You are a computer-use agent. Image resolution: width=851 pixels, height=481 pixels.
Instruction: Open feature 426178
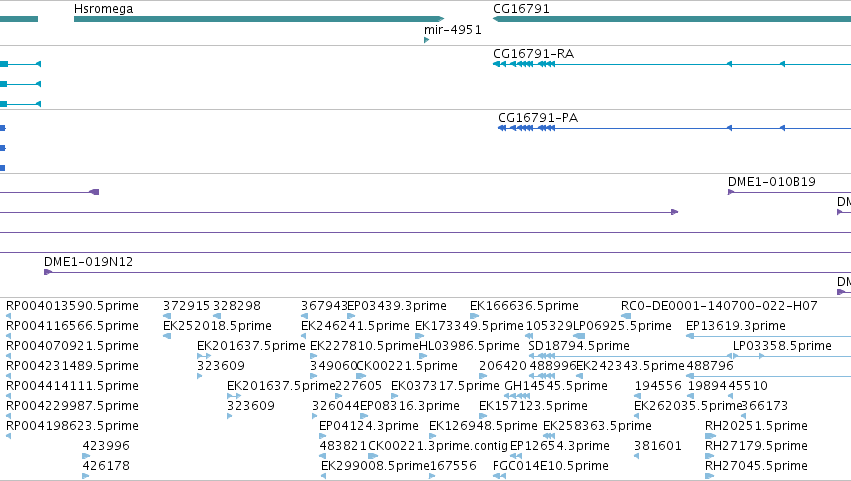(x=106, y=466)
